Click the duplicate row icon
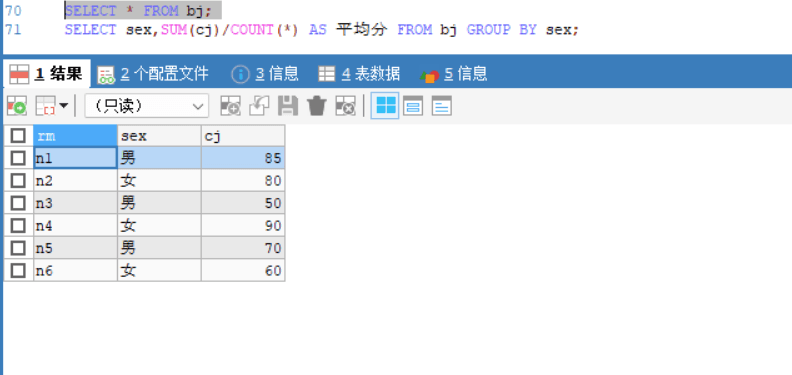Viewport: 792px width, 375px height. tap(259, 106)
